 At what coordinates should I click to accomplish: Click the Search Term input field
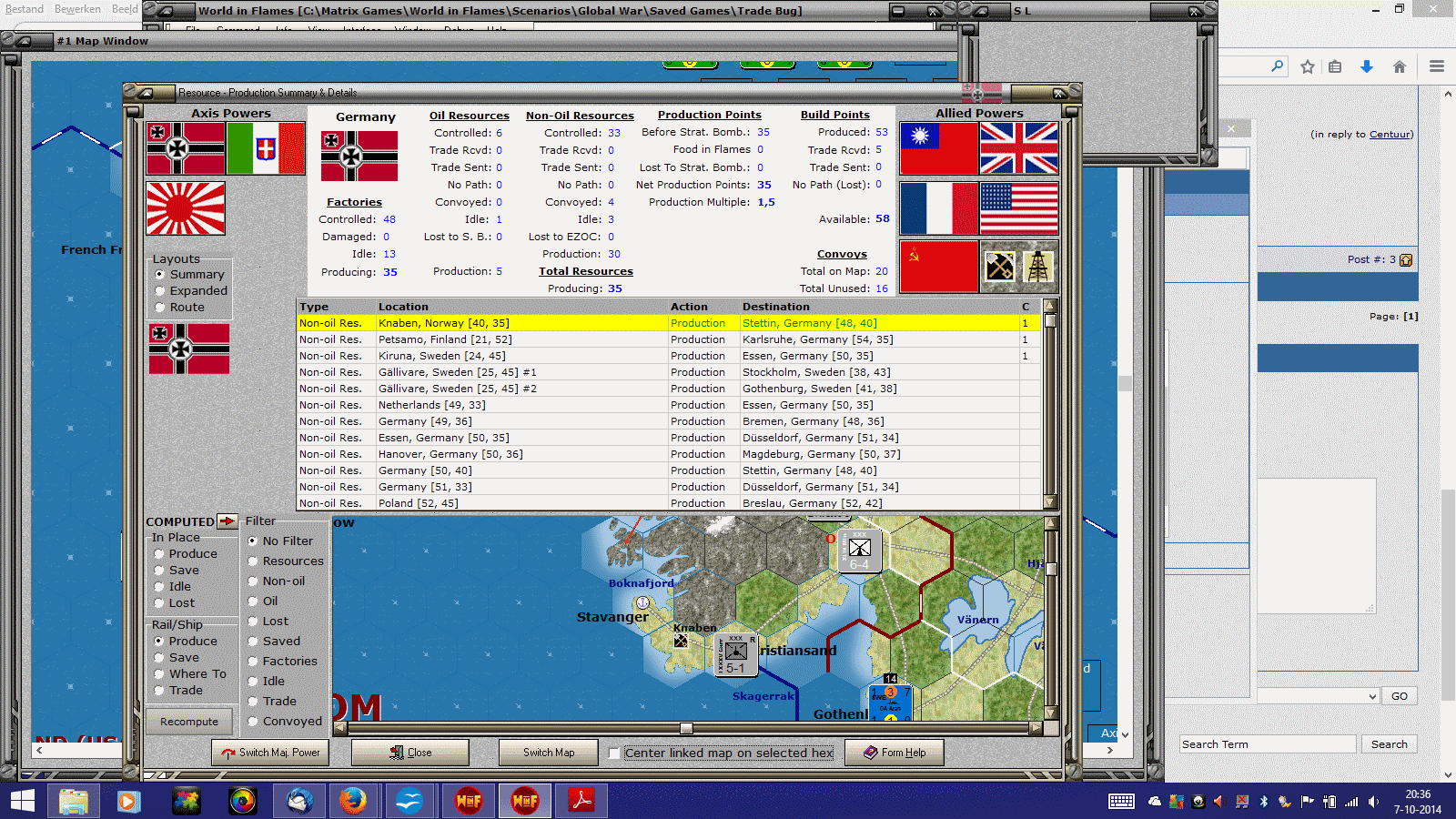pyautogui.click(x=1268, y=744)
